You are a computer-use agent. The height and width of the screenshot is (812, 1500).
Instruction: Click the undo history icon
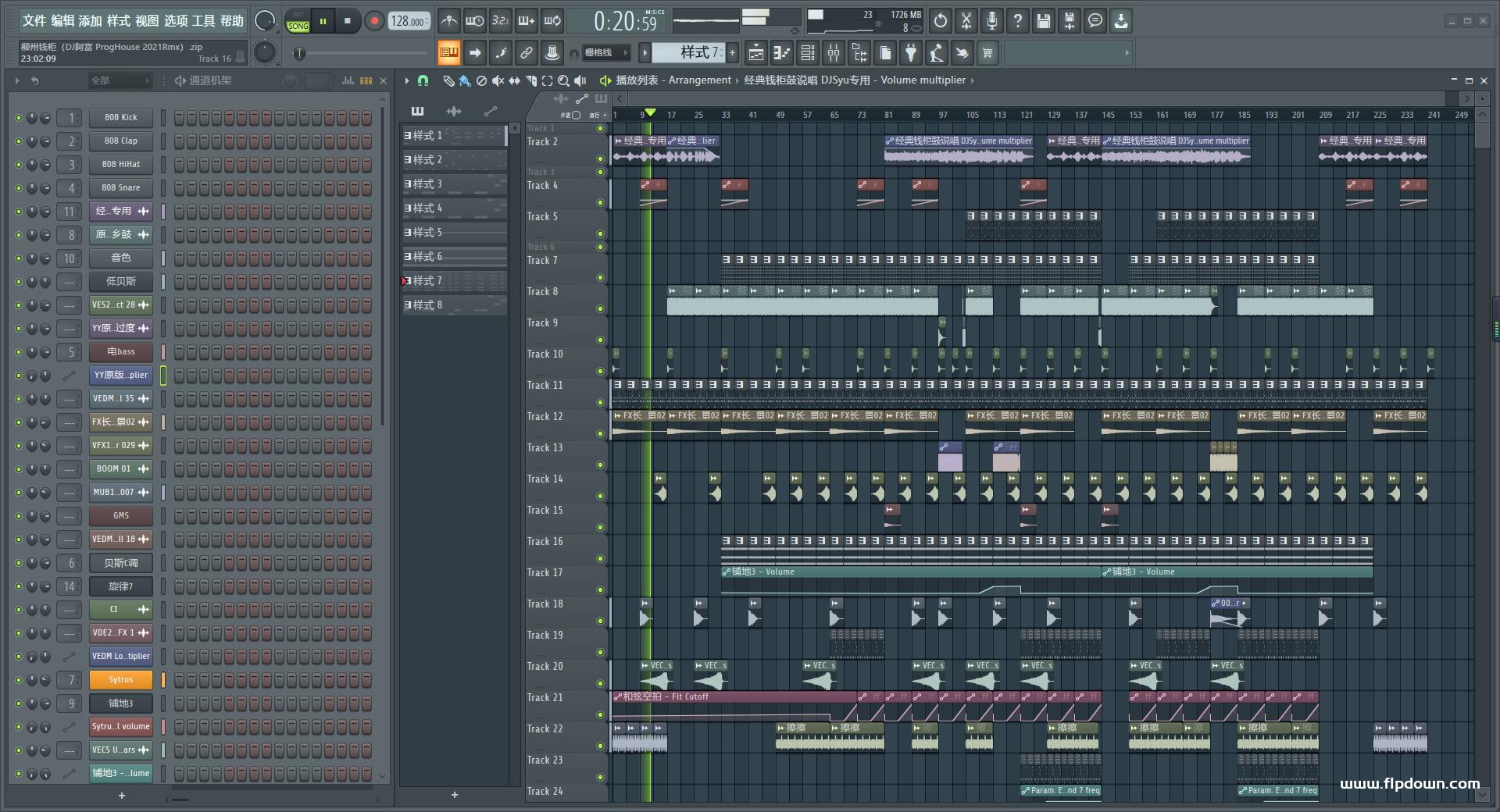pyautogui.click(x=941, y=21)
